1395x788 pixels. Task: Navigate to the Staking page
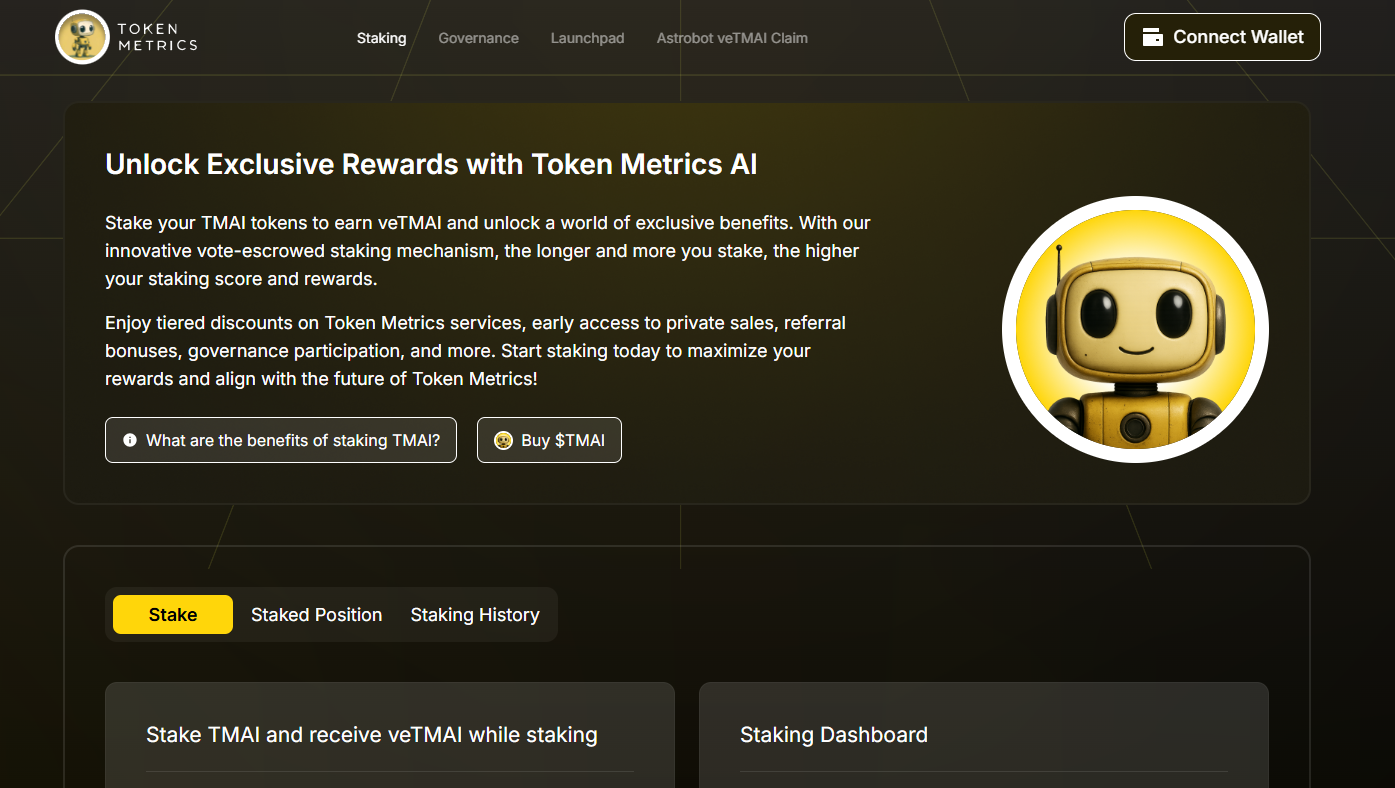381,37
